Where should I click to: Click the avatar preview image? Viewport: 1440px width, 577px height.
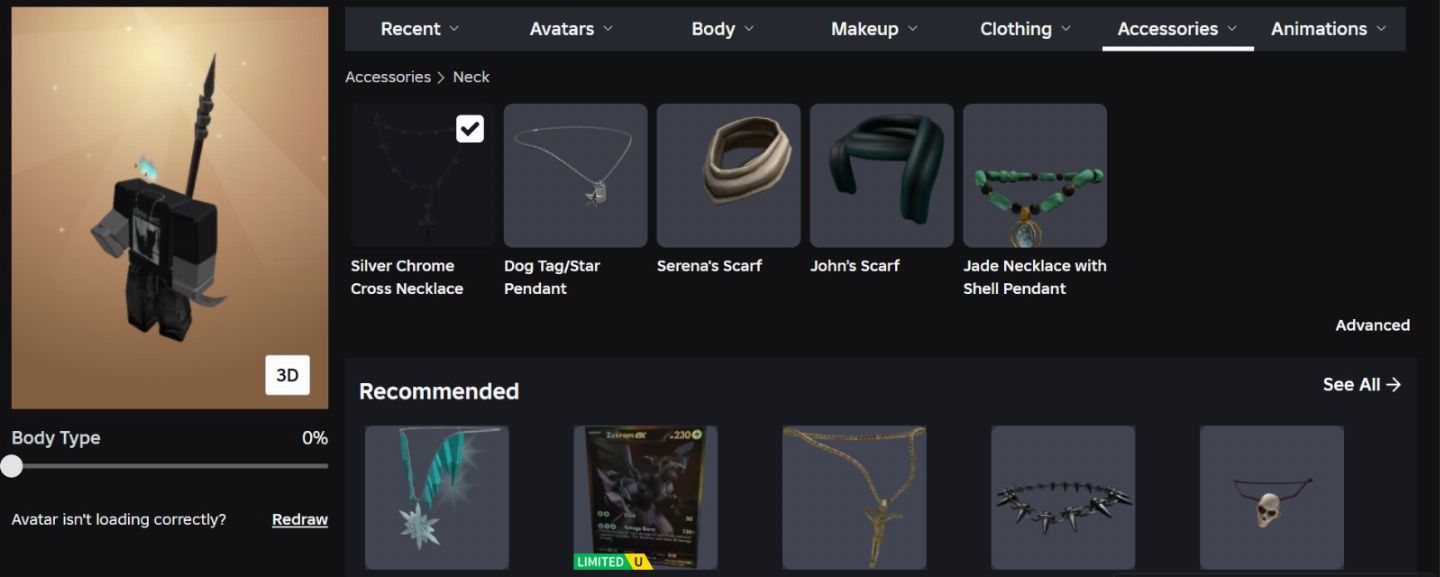click(170, 208)
